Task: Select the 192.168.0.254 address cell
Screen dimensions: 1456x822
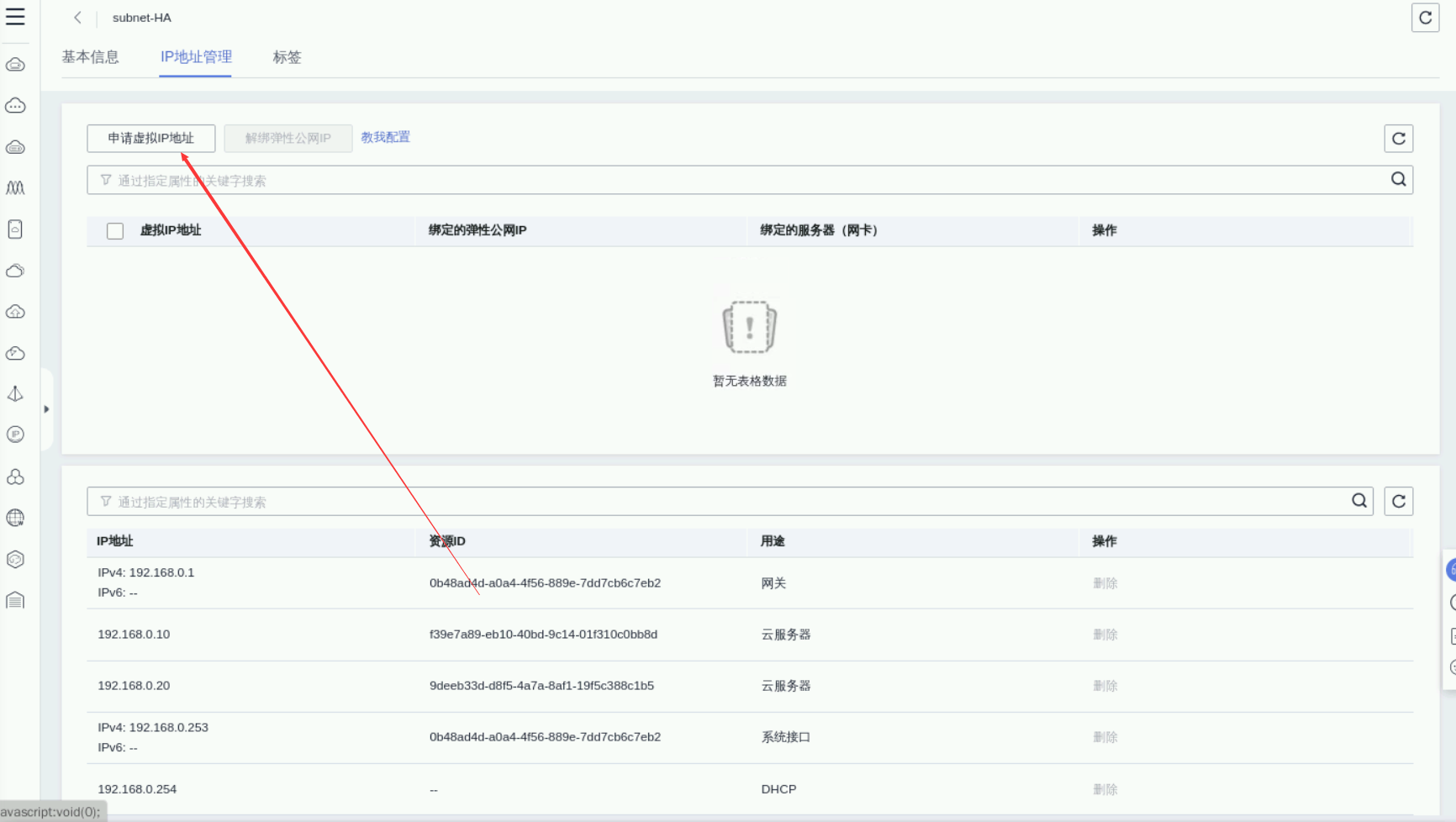Action: click(x=137, y=789)
